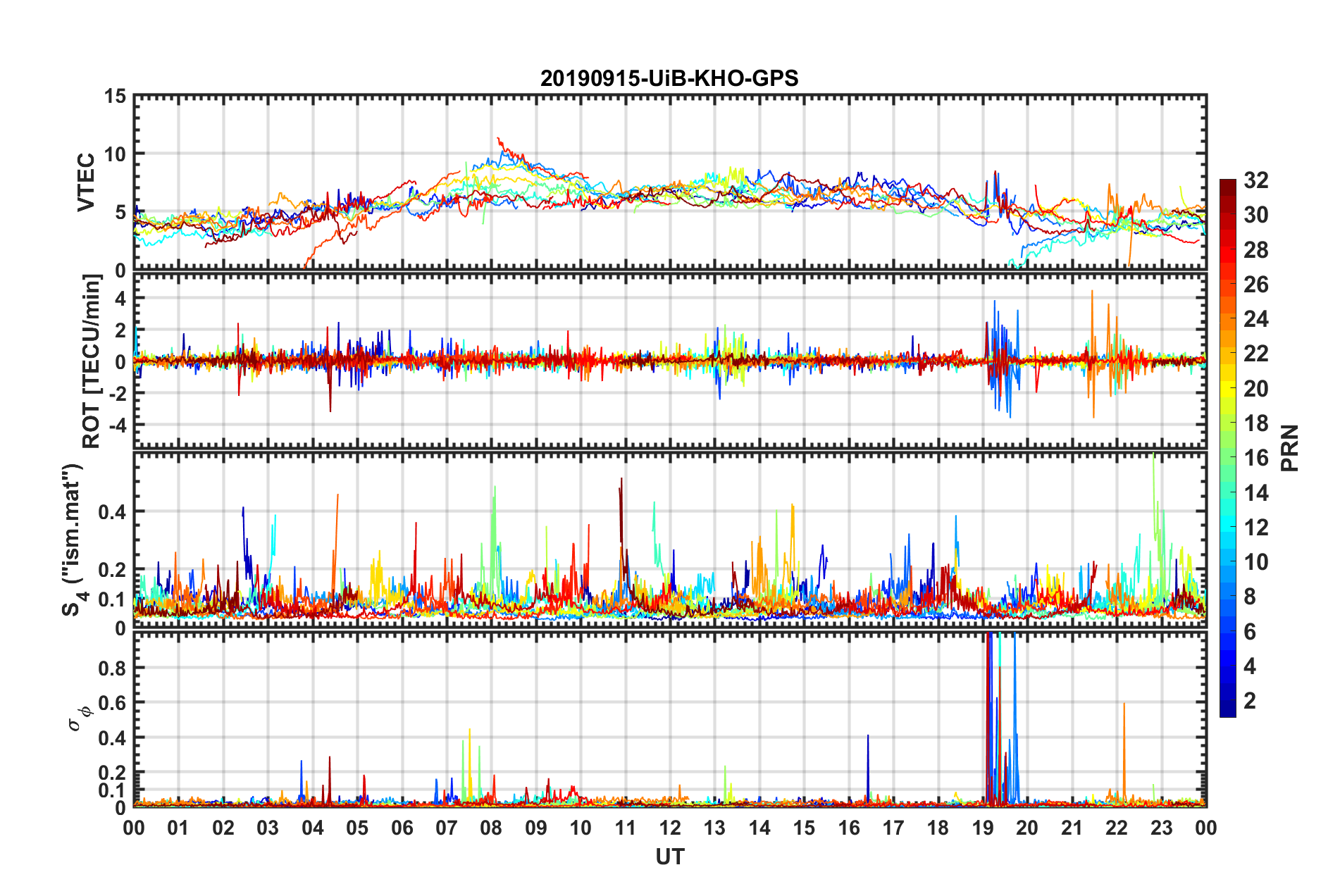The width and height of the screenshot is (1340, 896).
Task: Click hour label 03 on UT axis
Action: coord(268,828)
